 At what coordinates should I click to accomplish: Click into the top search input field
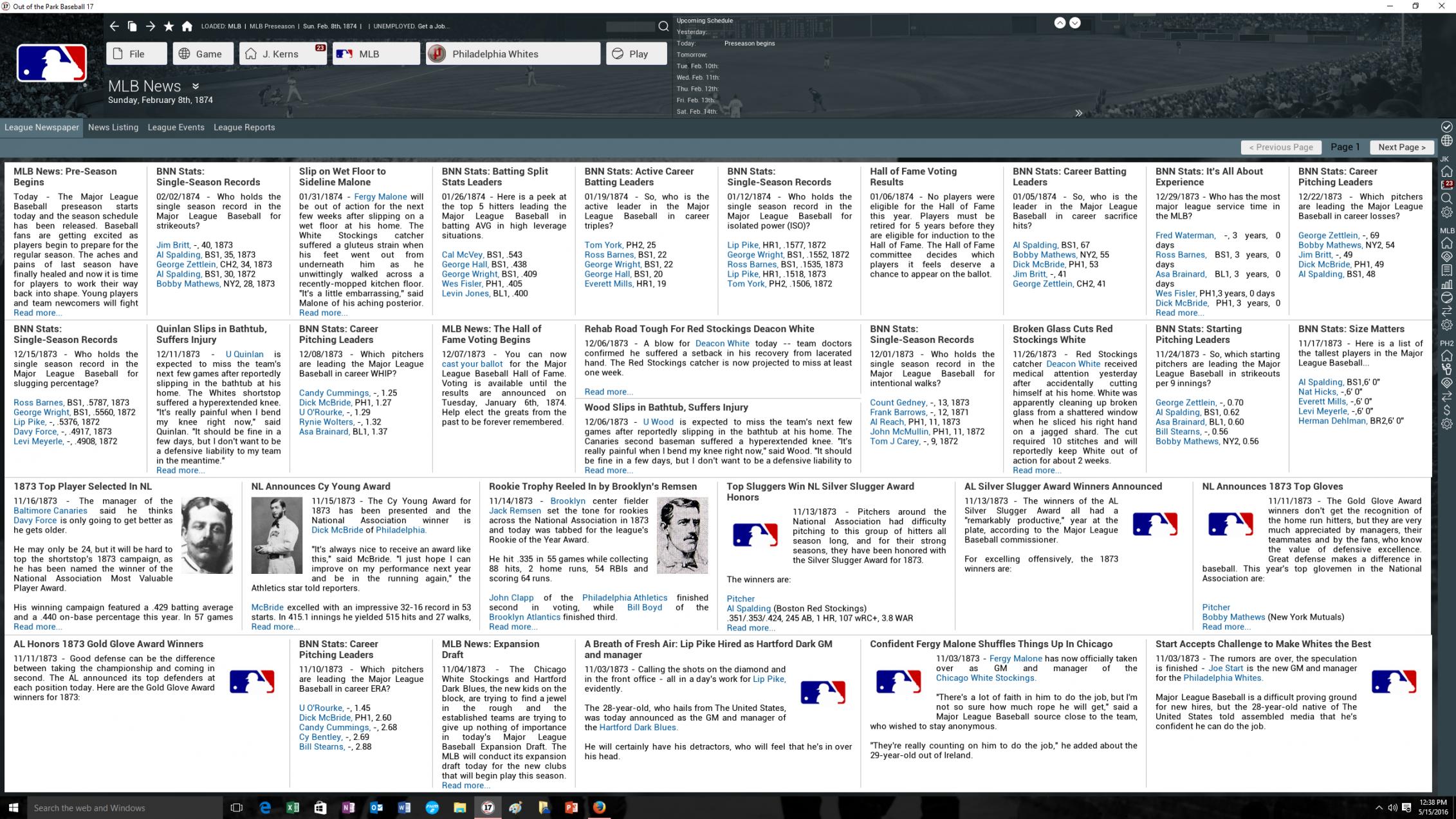coord(630,26)
